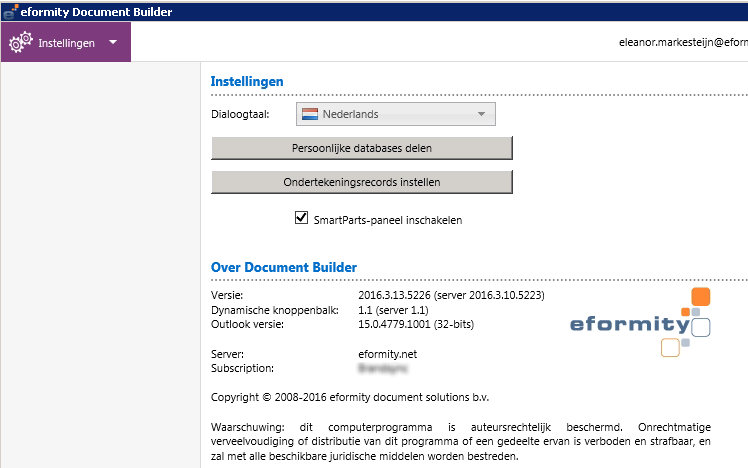Expand the Instellingen dropdown arrow
The width and height of the screenshot is (748, 468).
click(x=113, y=42)
